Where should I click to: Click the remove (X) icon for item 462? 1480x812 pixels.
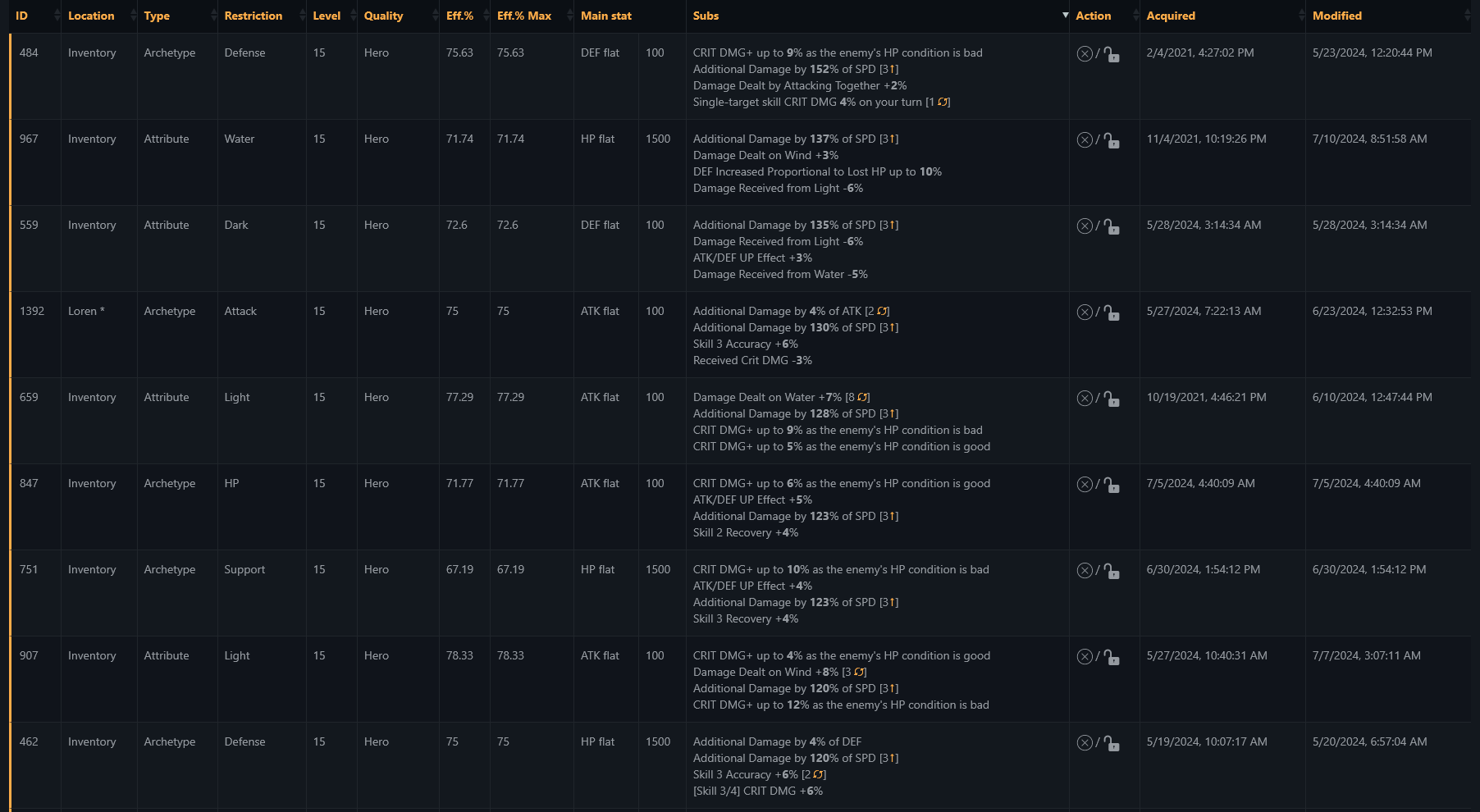(1085, 743)
